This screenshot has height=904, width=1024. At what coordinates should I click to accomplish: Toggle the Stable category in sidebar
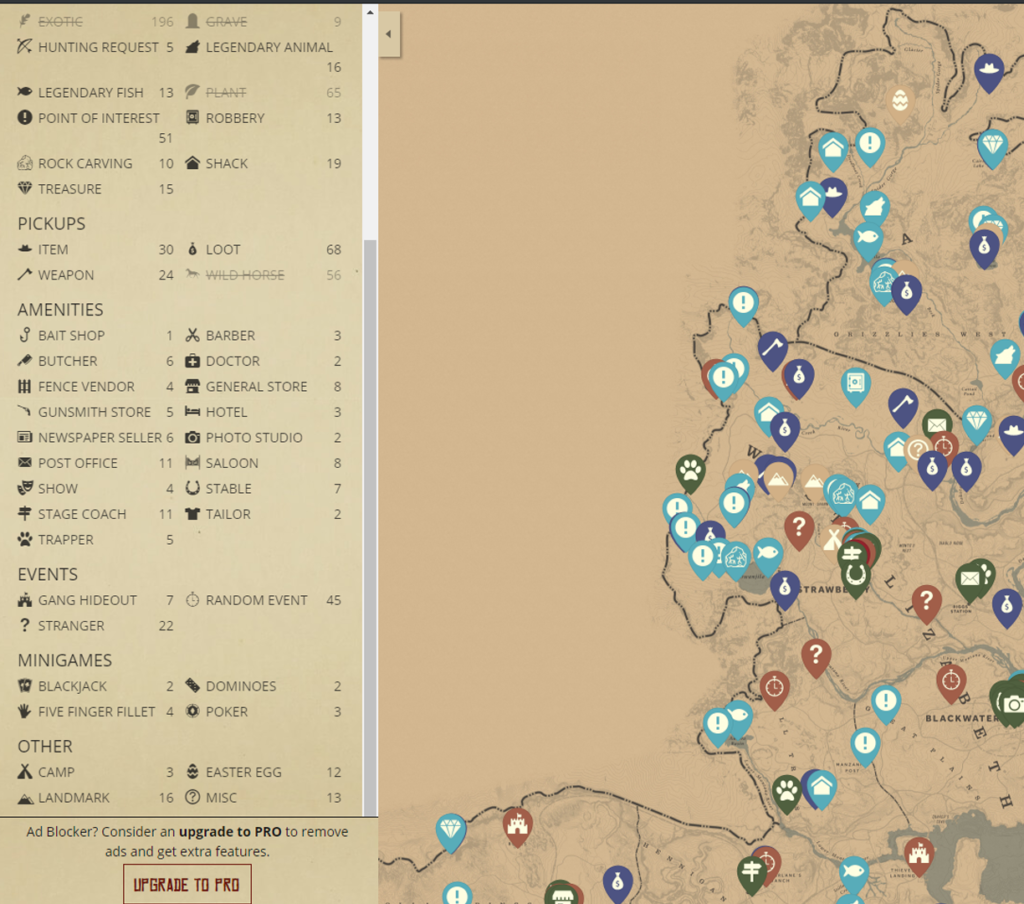(263, 488)
